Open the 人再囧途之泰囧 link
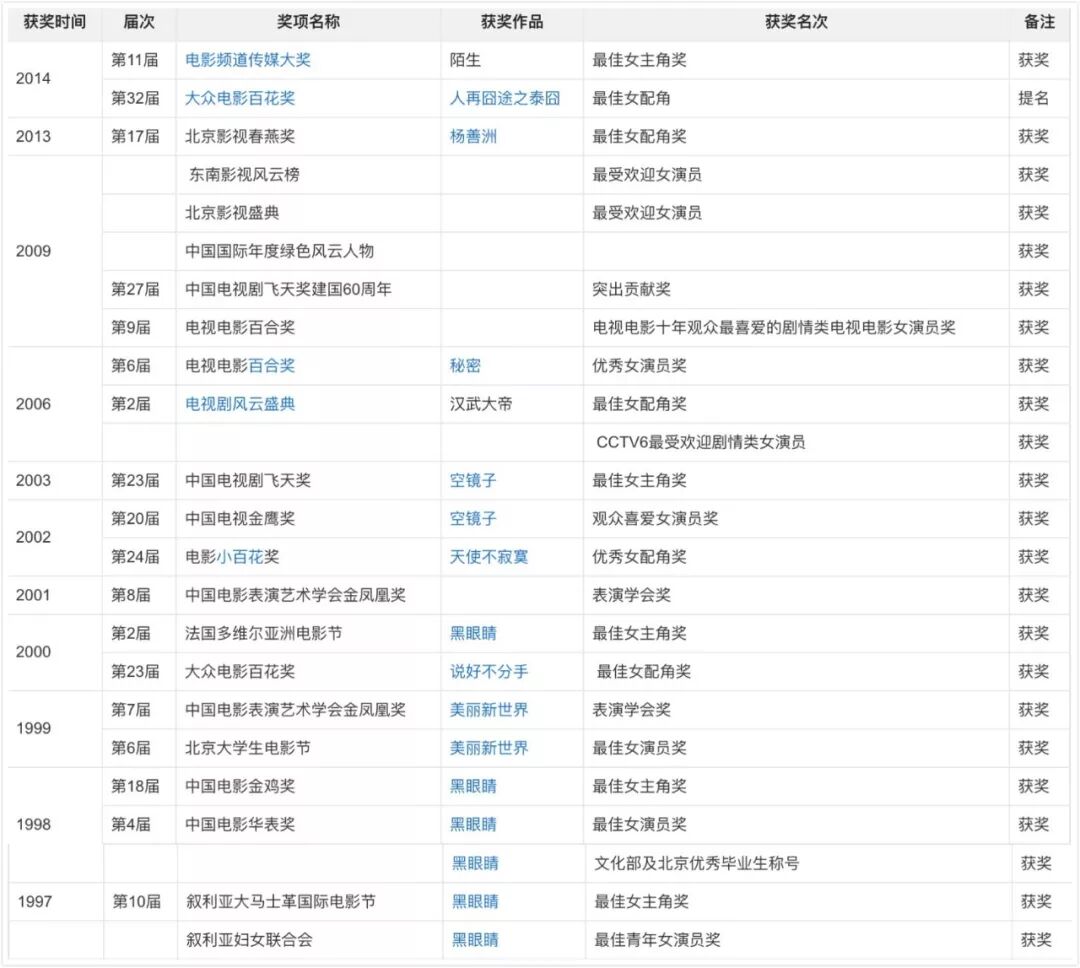Image resolution: width=1080 pixels, height=968 pixels. point(505,98)
